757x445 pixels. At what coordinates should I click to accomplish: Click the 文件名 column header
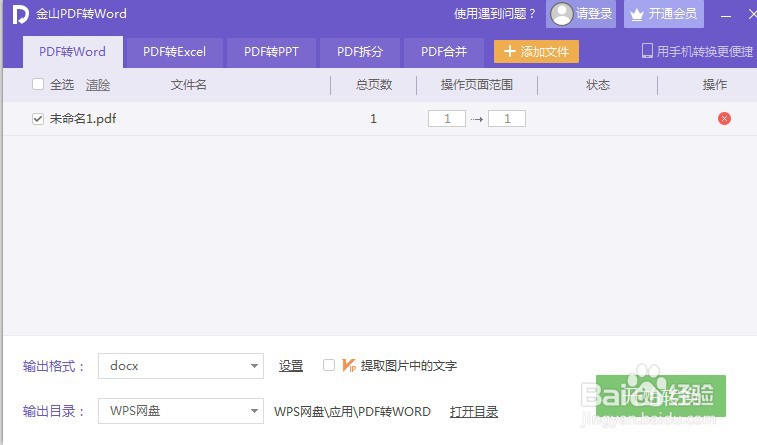coord(188,85)
